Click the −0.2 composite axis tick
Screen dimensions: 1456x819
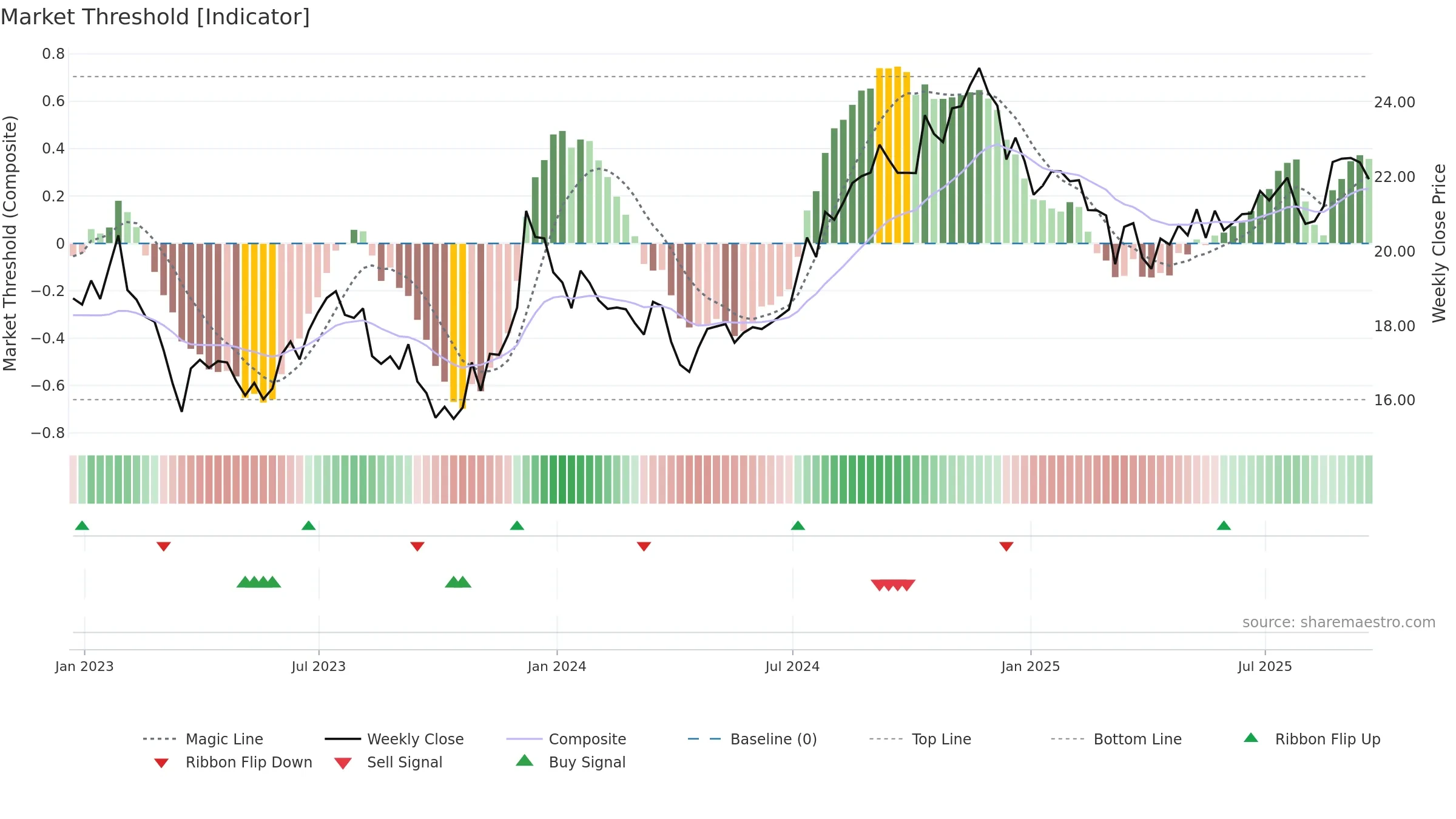48,291
